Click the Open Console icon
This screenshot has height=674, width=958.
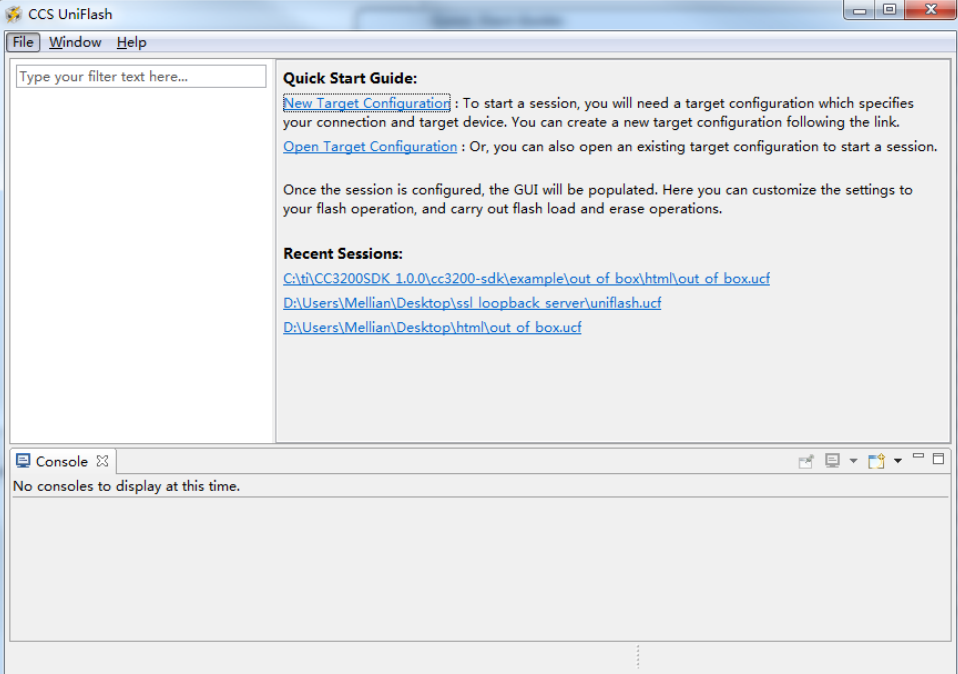(877, 461)
